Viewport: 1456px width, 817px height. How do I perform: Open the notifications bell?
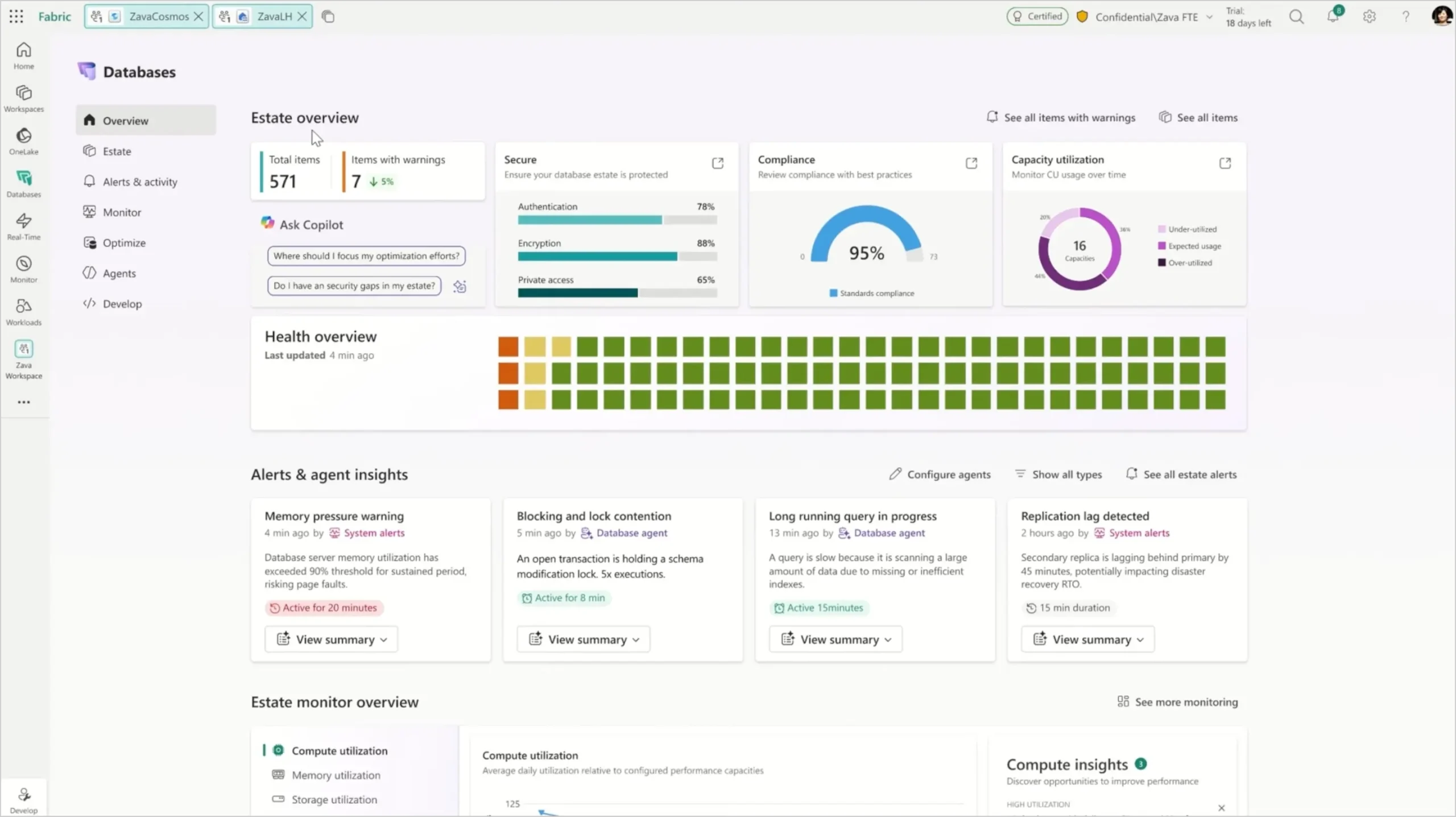click(x=1333, y=16)
